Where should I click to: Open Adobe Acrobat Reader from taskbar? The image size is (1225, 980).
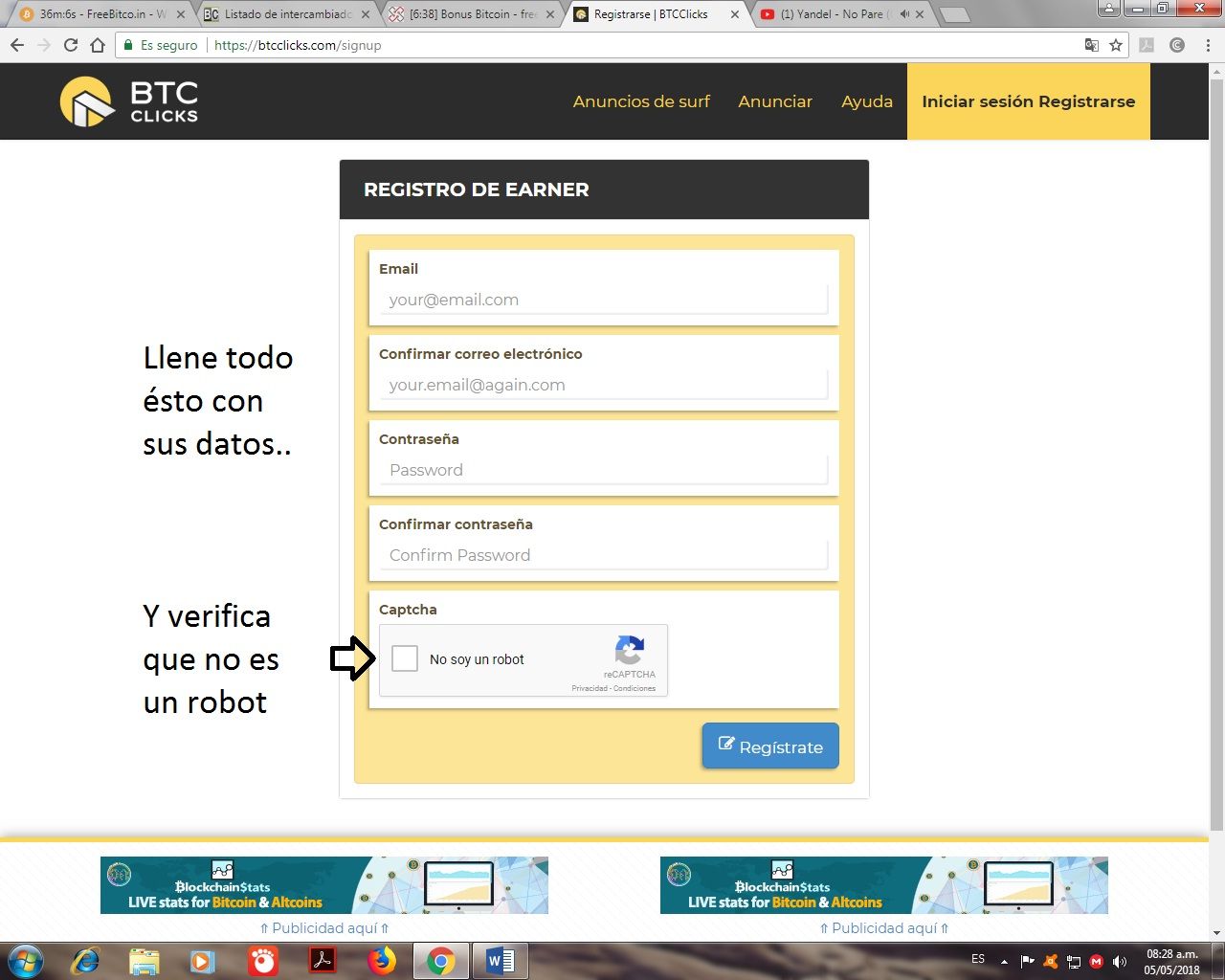323,960
